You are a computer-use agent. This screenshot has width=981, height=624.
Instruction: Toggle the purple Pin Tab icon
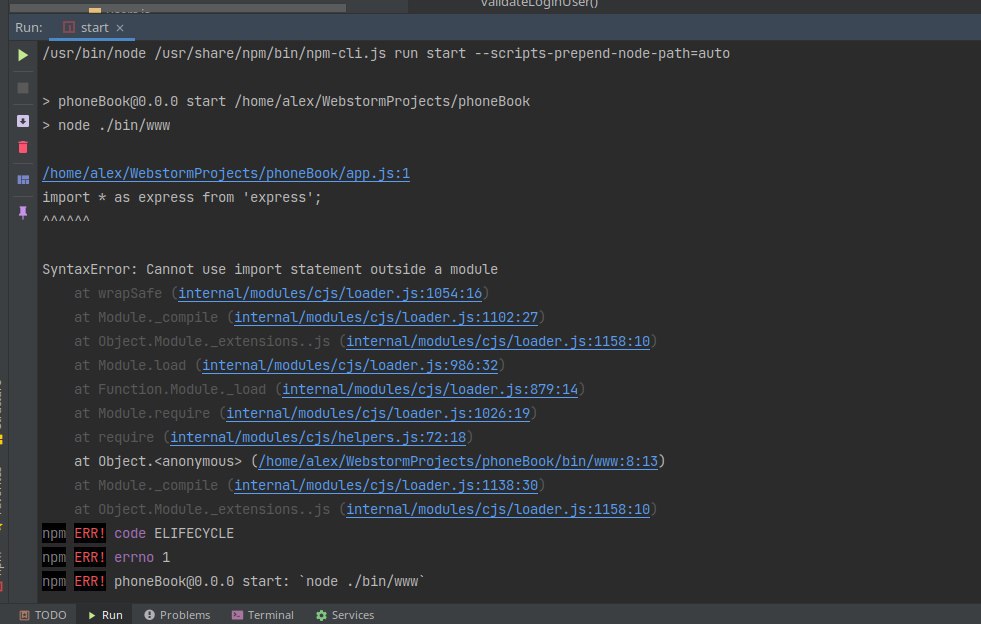click(x=23, y=213)
